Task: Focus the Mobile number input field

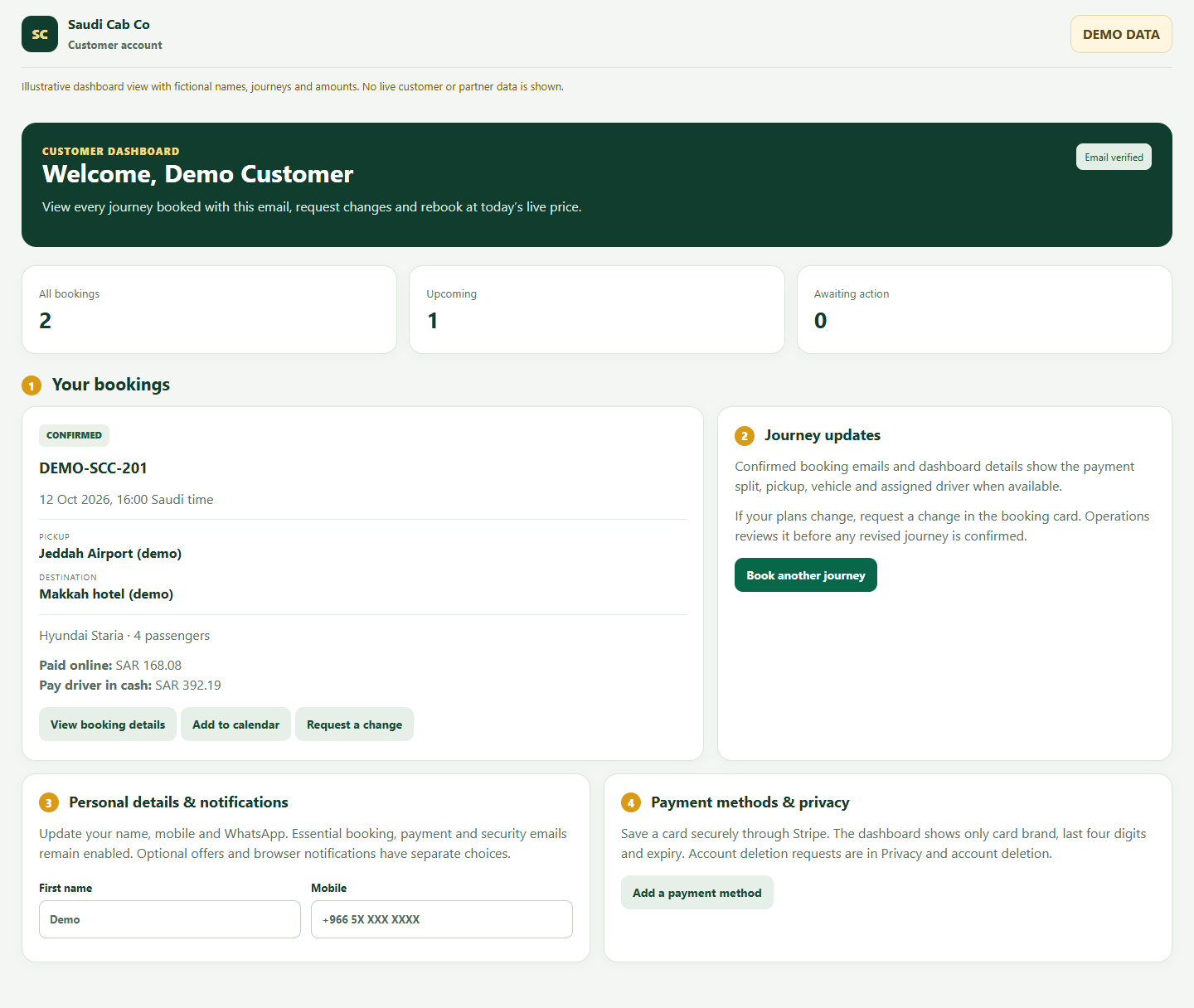Action: (442, 919)
